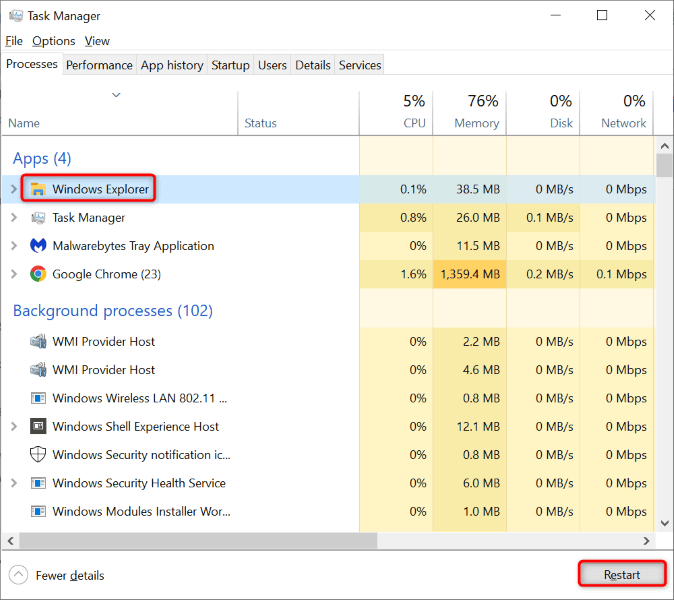This screenshot has width=674, height=600.
Task: Click the Windows Security notification shield icon
Action: click(38, 455)
